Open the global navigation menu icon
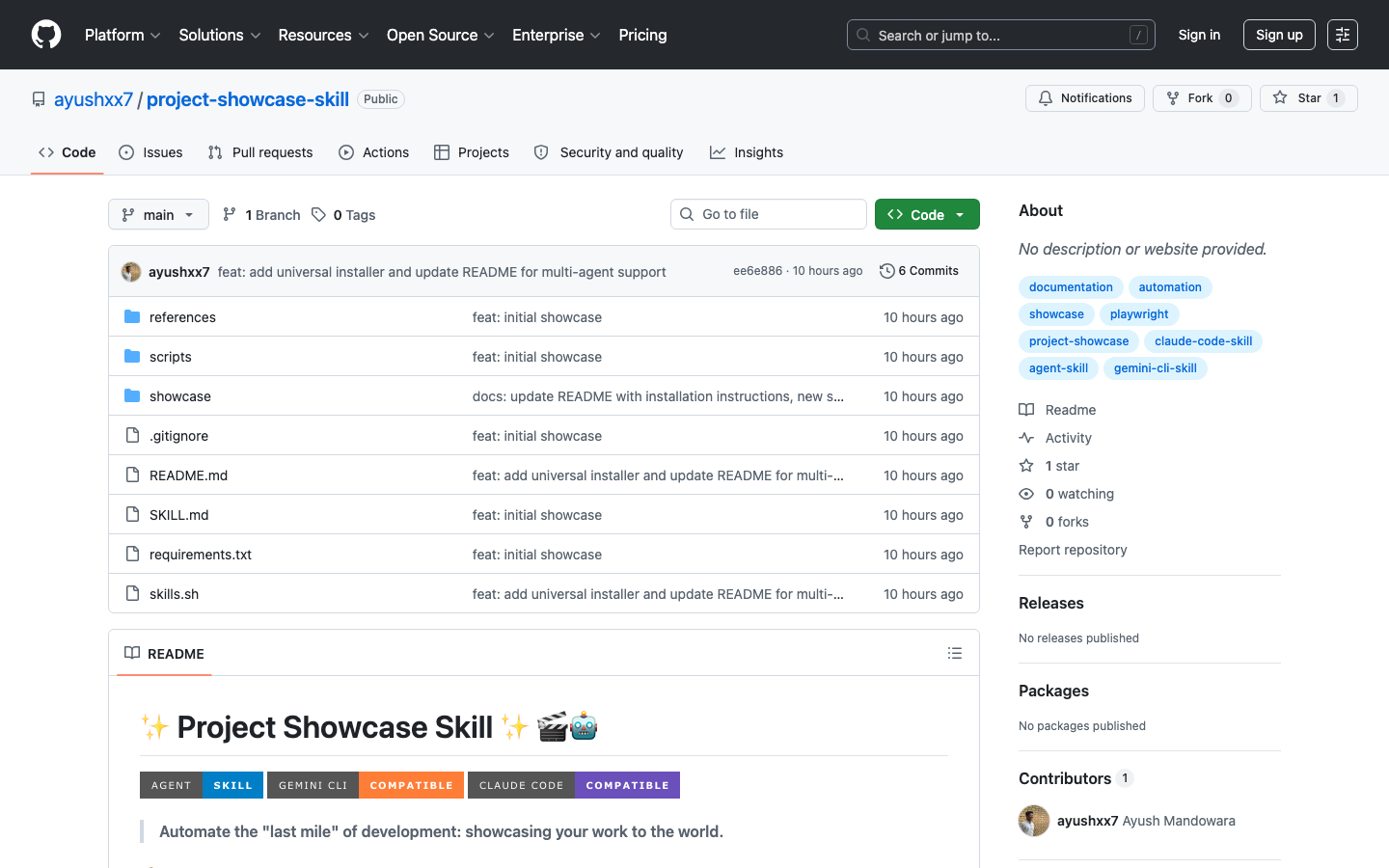The width and height of the screenshot is (1389, 868). [x=1343, y=35]
